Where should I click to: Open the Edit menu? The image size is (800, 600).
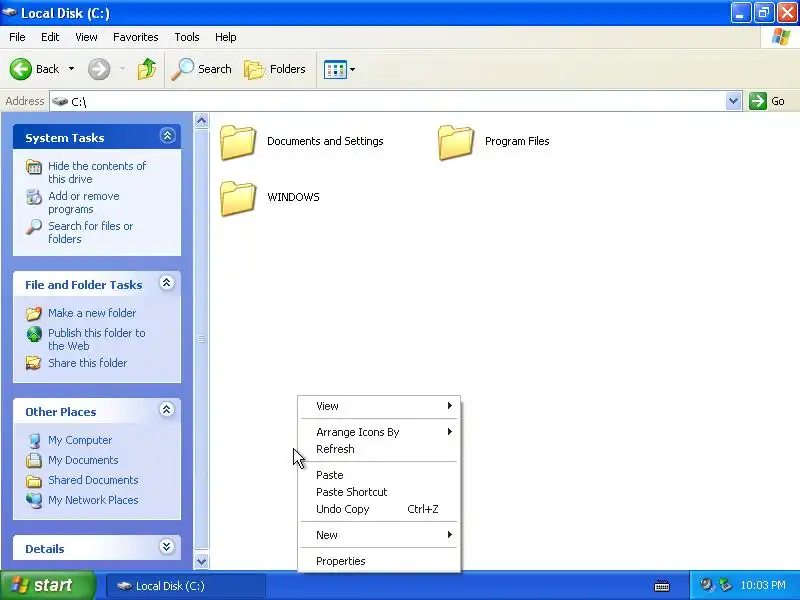tap(50, 37)
